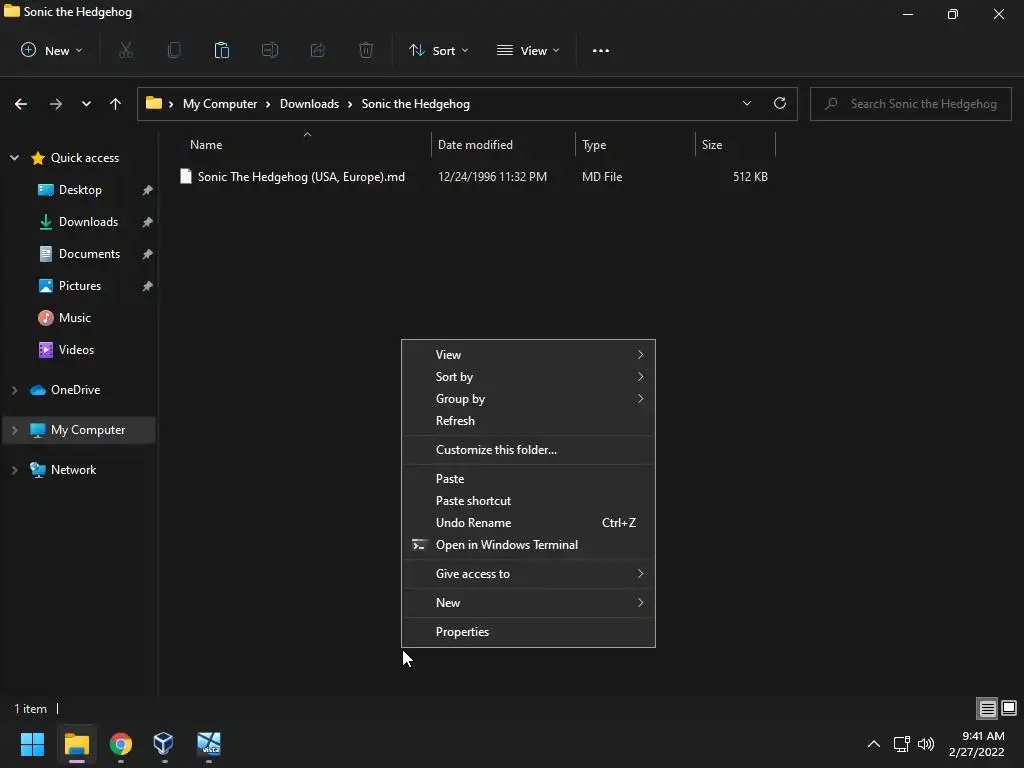Collapse the Quick access tree node
Image resolution: width=1024 pixels, height=768 pixels.
coord(14,157)
